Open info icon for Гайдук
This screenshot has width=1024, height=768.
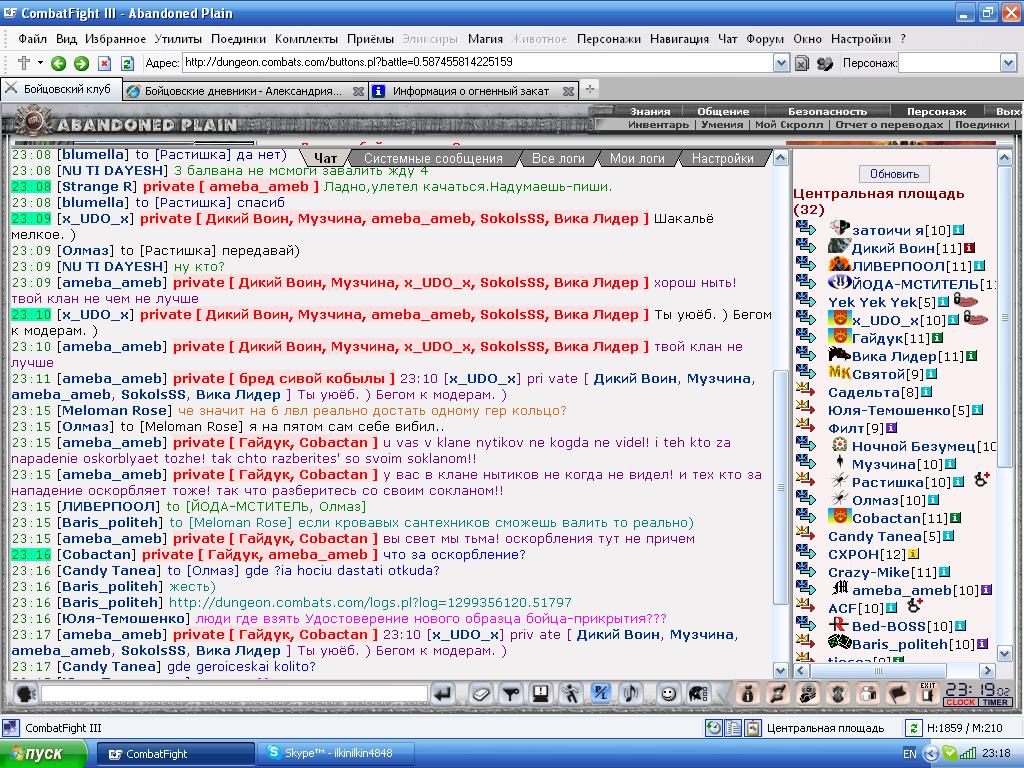937,338
